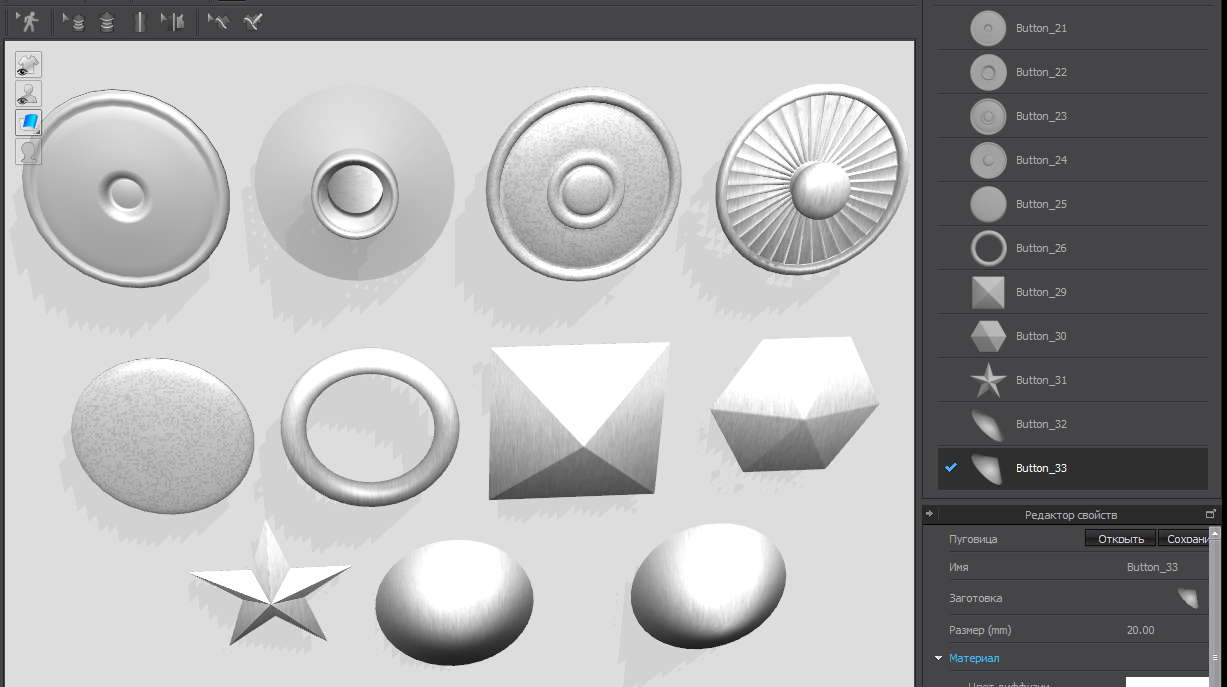Click the checkmark beside Button_33
The height and width of the screenshot is (687, 1227).
pyautogui.click(x=951, y=468)
